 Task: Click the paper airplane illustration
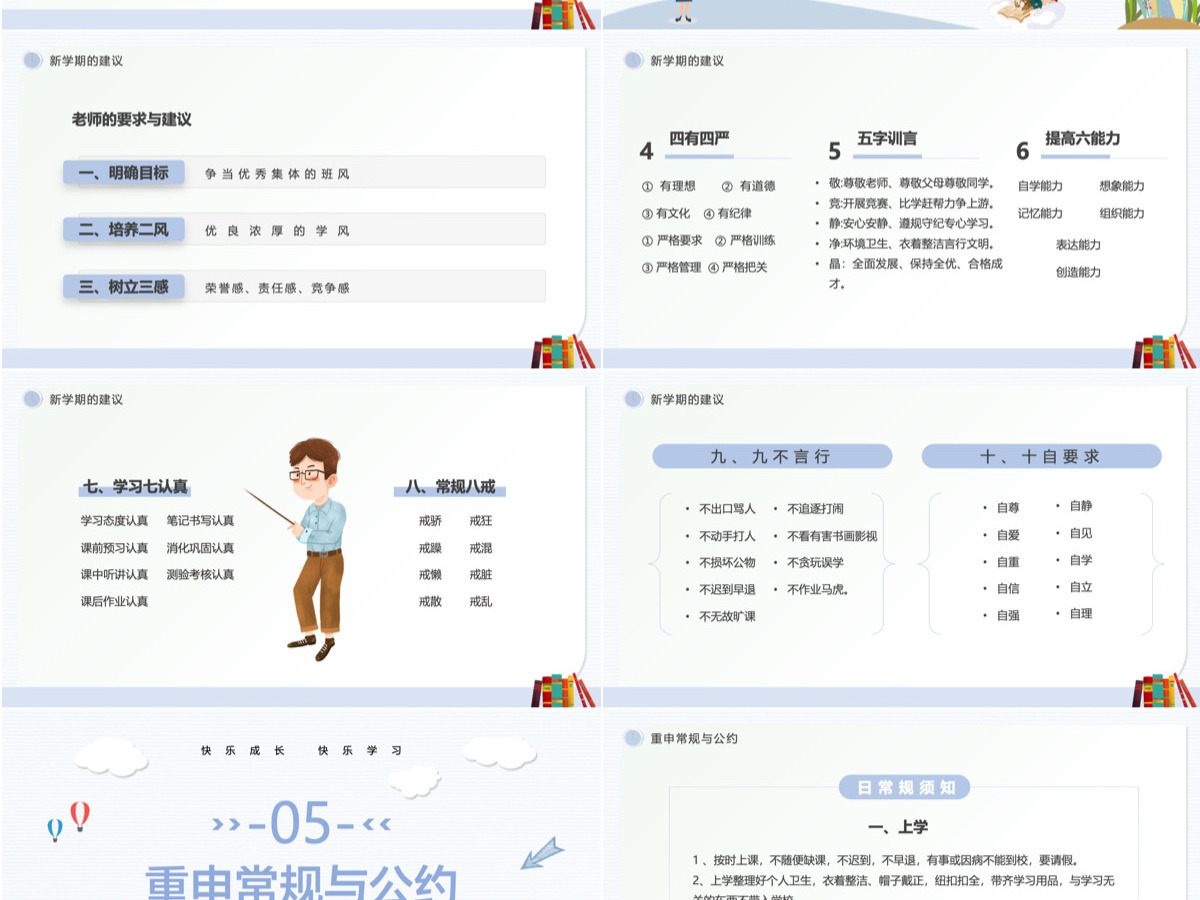click(x=542, y=853)
